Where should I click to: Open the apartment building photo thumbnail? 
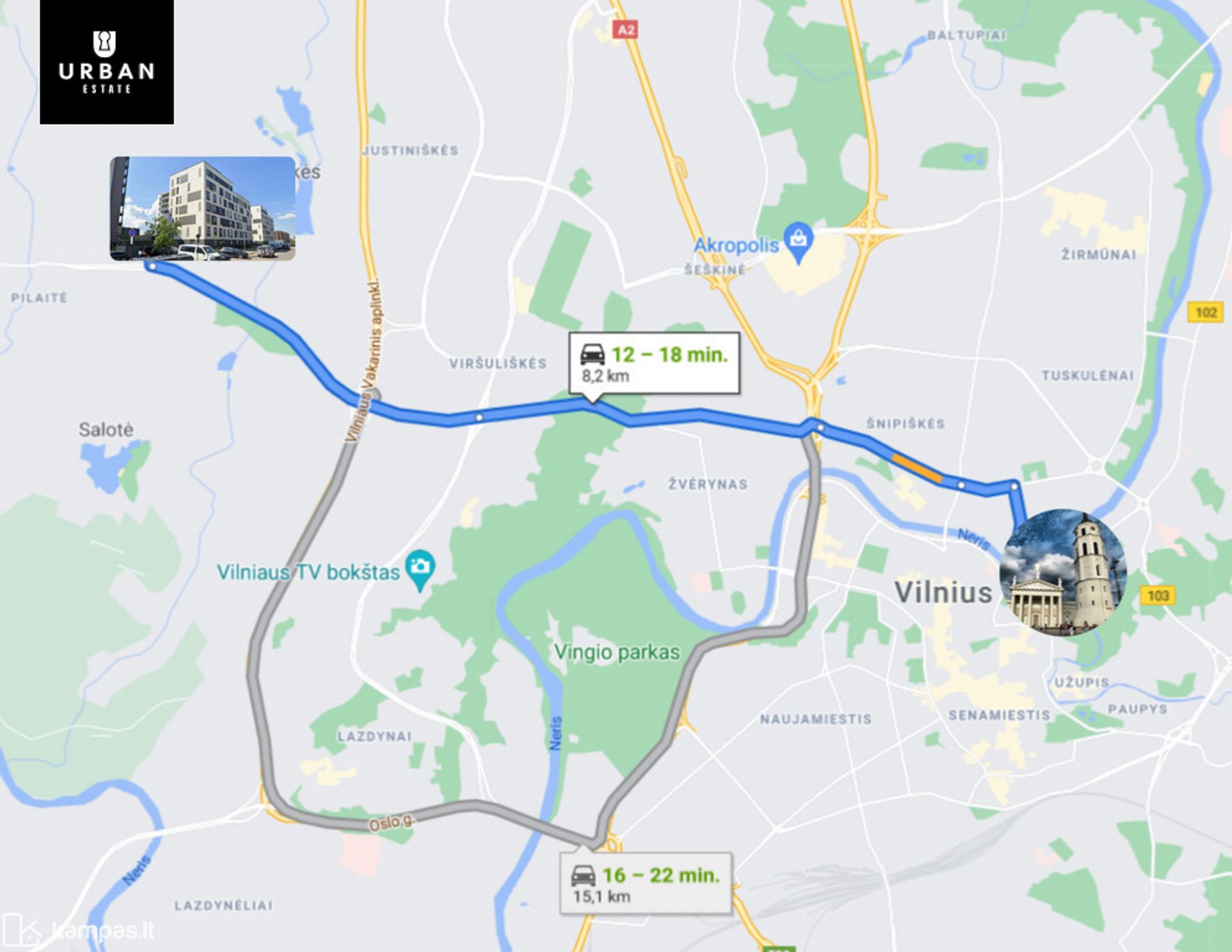click(x=202, y=208)
